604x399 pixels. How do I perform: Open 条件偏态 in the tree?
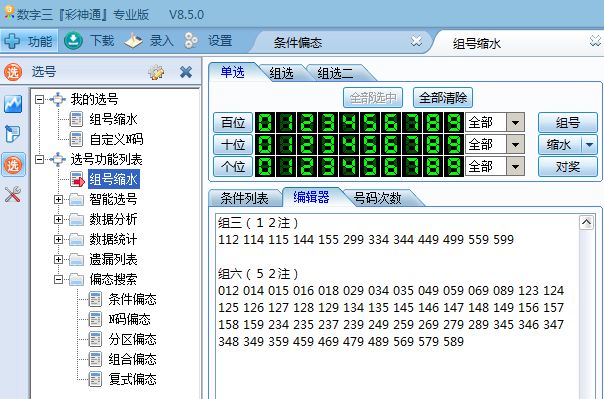132,300
